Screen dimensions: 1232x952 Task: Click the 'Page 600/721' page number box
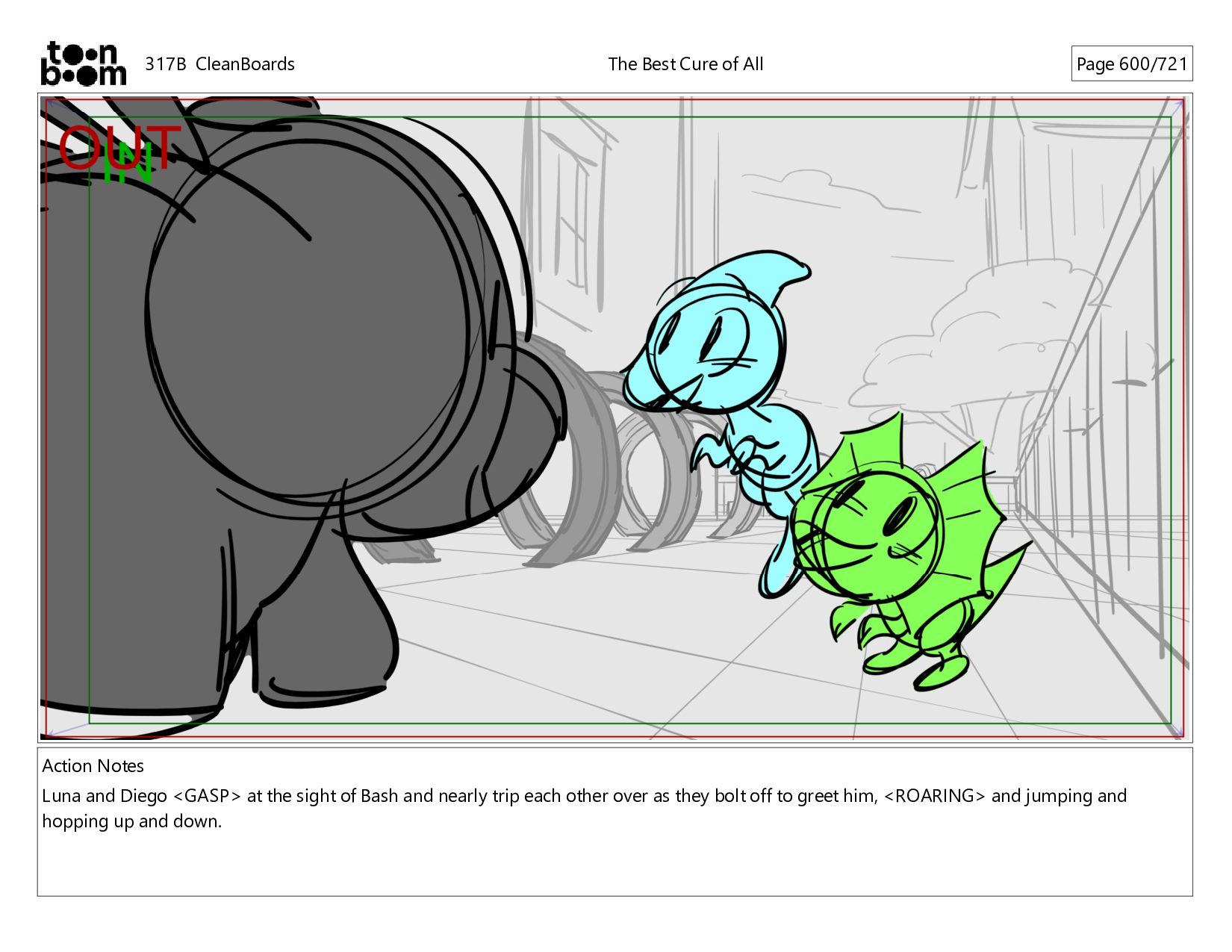(1131, 64)
